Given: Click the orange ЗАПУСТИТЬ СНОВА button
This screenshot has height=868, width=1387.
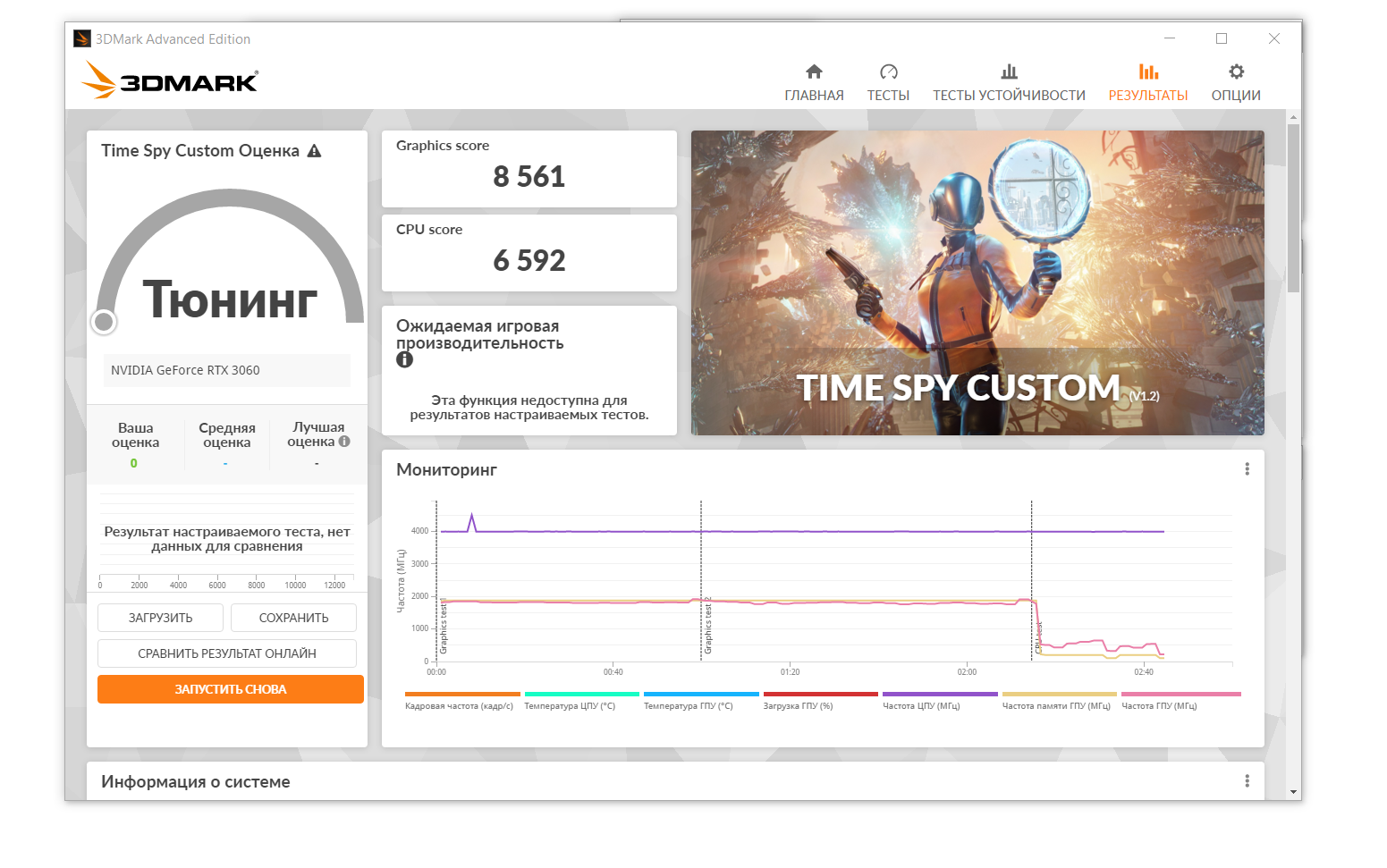Looking at the screenshot, I should tap(231, 689).
